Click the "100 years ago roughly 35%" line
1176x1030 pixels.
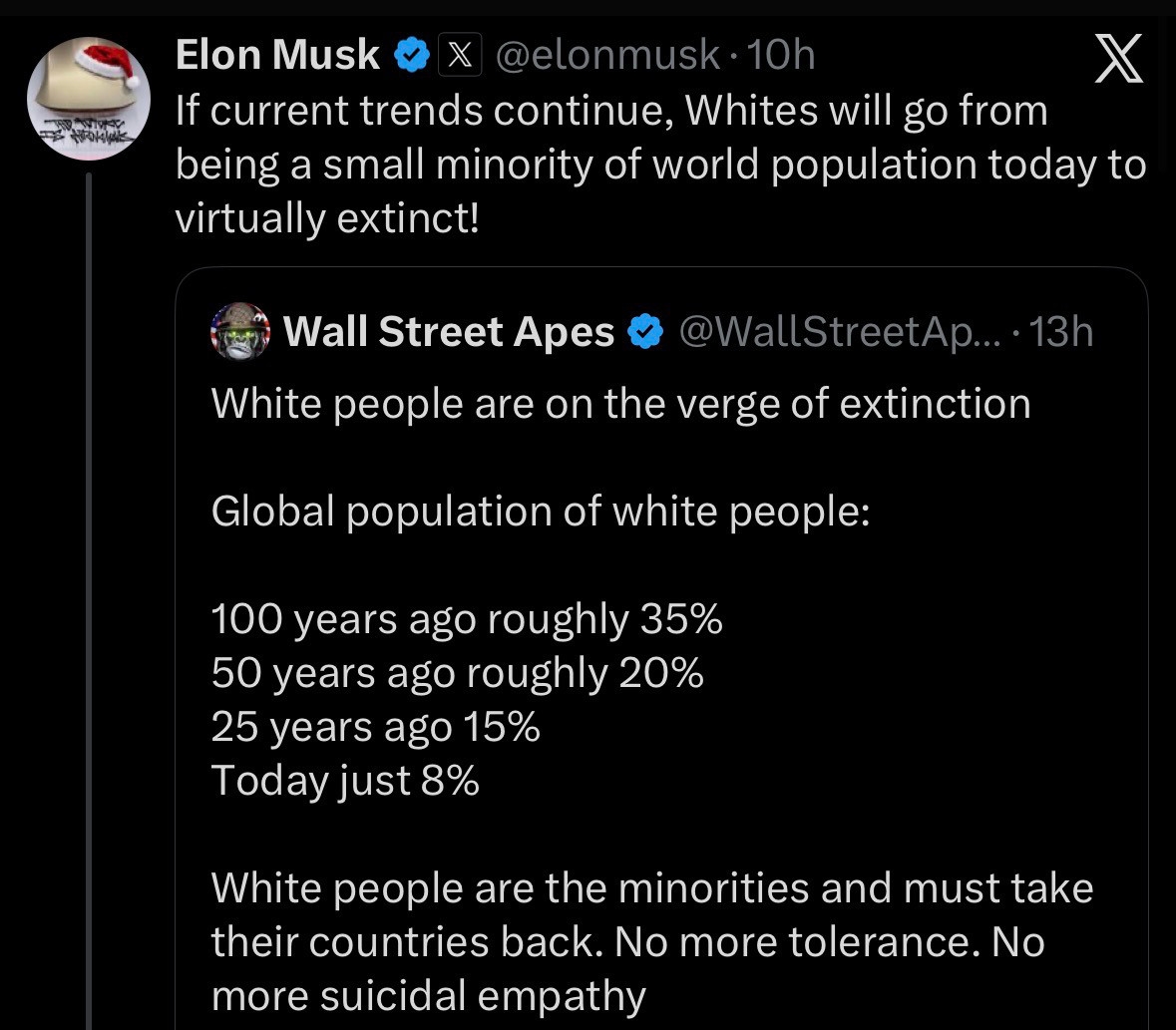pyautogui.click(x=467, y=619)
